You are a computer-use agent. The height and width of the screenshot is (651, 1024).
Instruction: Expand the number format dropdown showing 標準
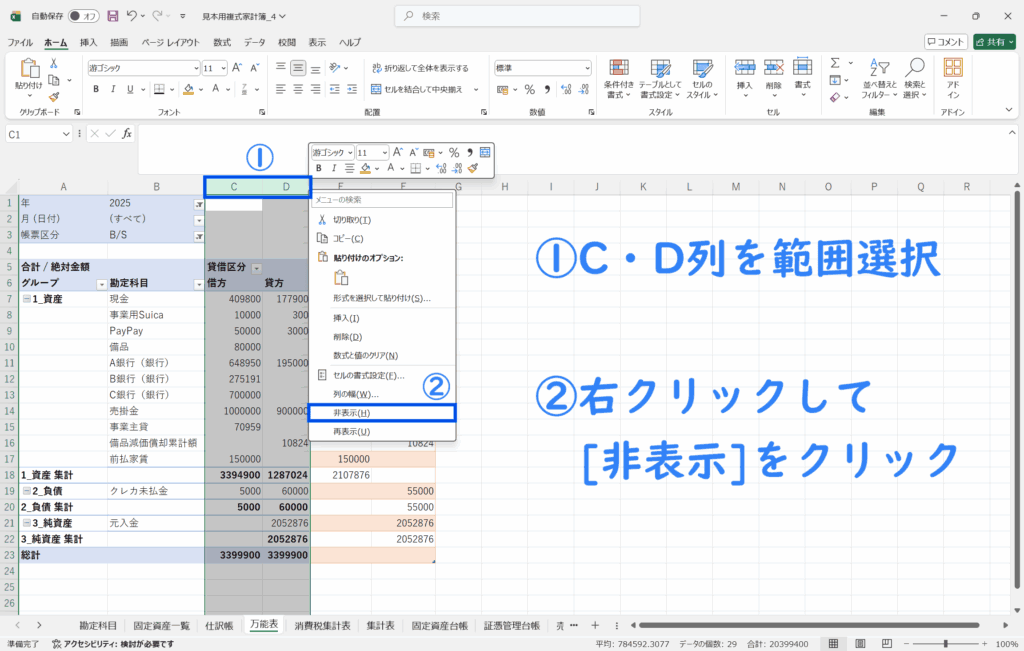coord(584,68)
